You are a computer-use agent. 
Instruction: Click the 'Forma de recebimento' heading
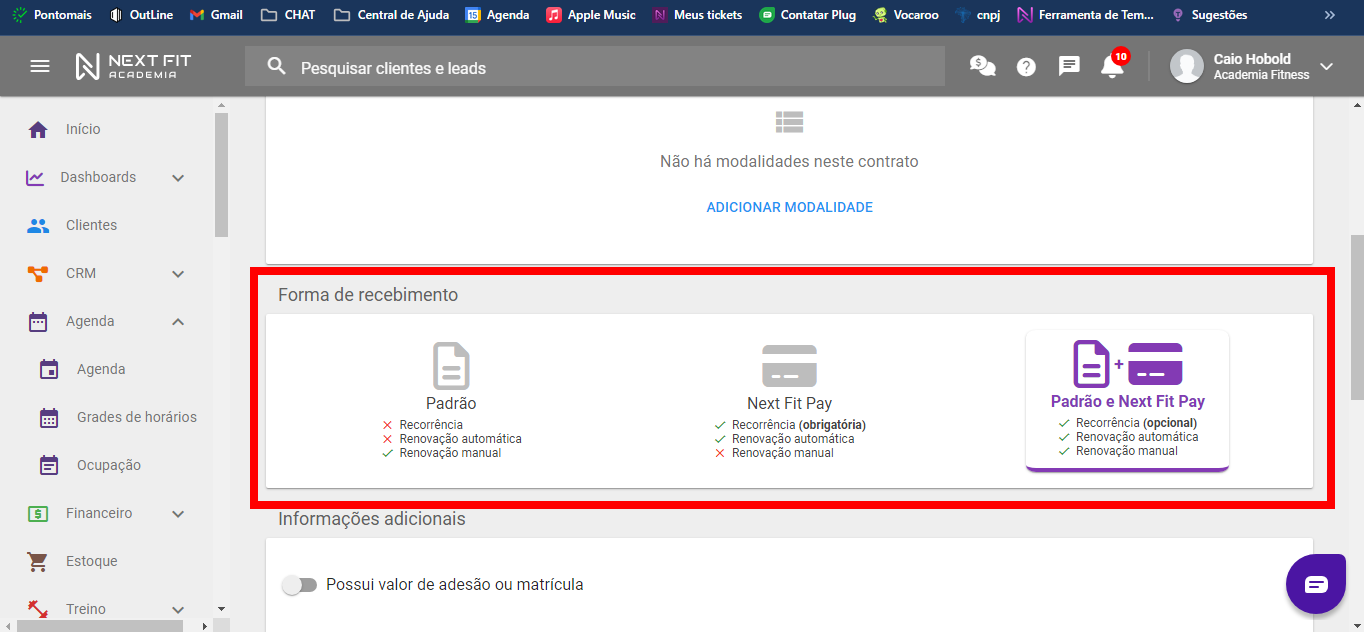[368, 295]
